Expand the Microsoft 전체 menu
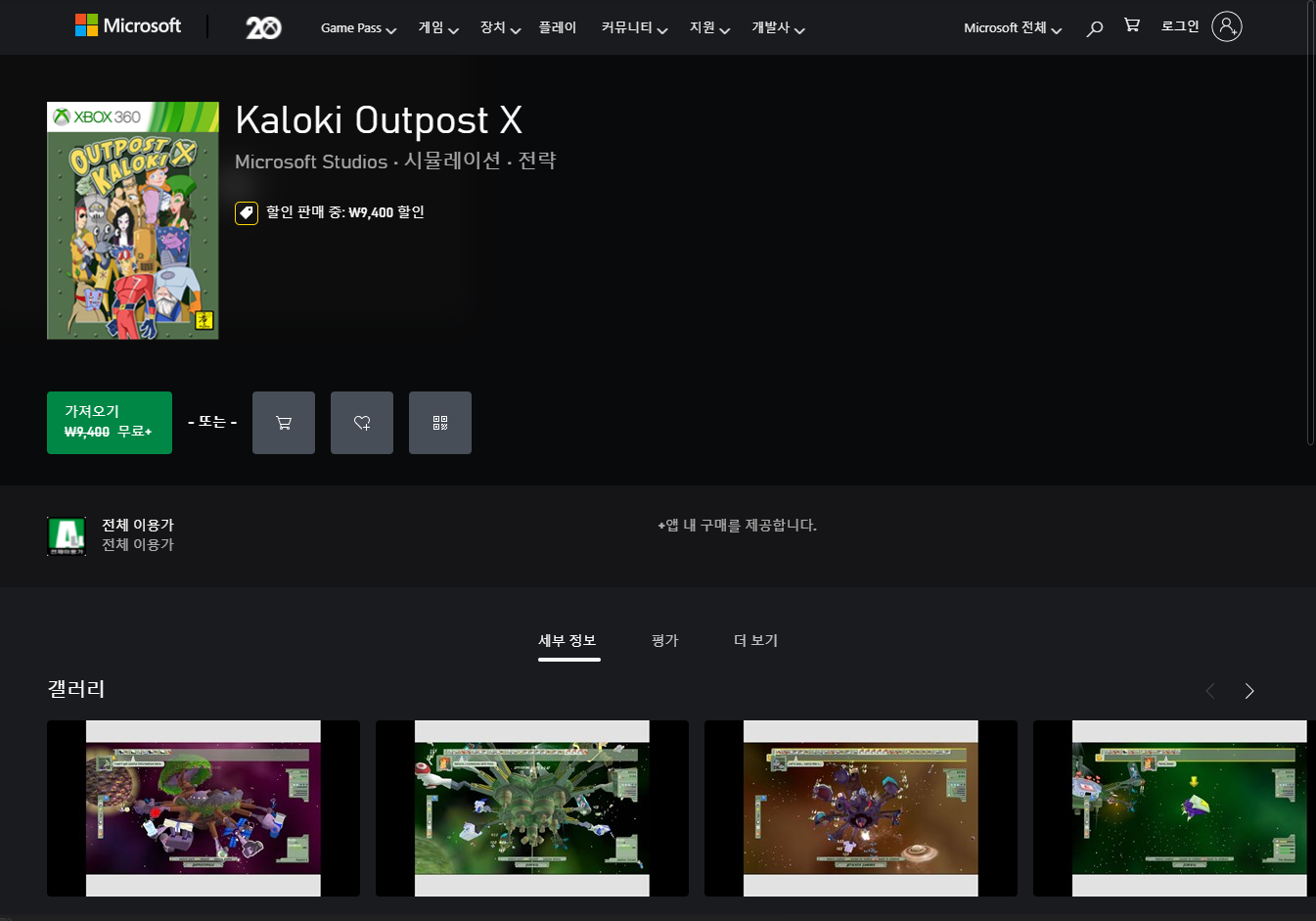Screen dimensions: 1316x921 [x=1013, y=28]
